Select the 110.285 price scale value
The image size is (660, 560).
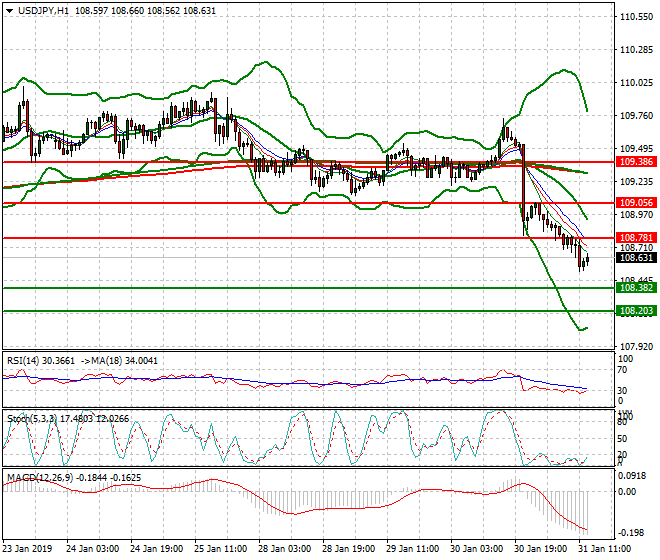(x=636, y=50)
